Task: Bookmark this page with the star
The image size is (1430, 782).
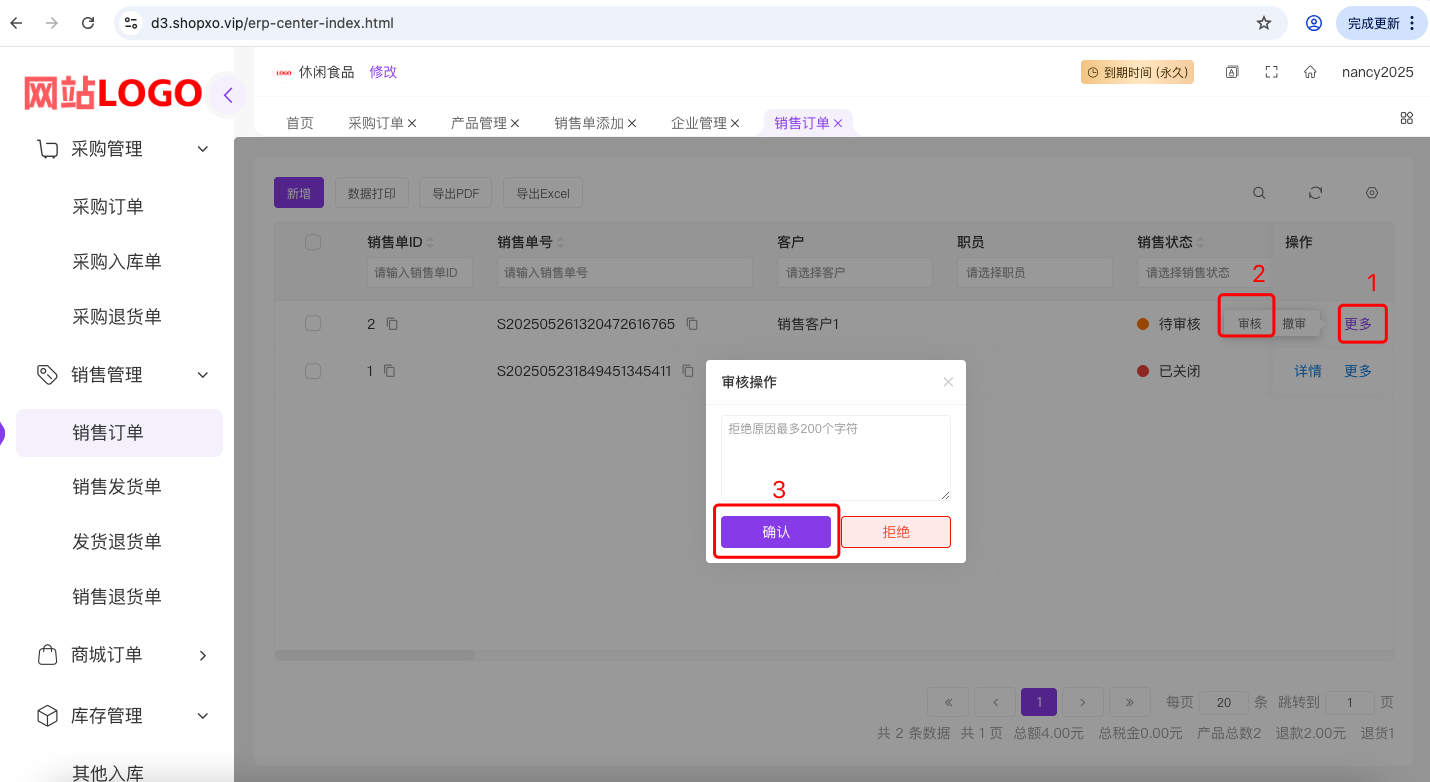Action: coord(1264,23)
